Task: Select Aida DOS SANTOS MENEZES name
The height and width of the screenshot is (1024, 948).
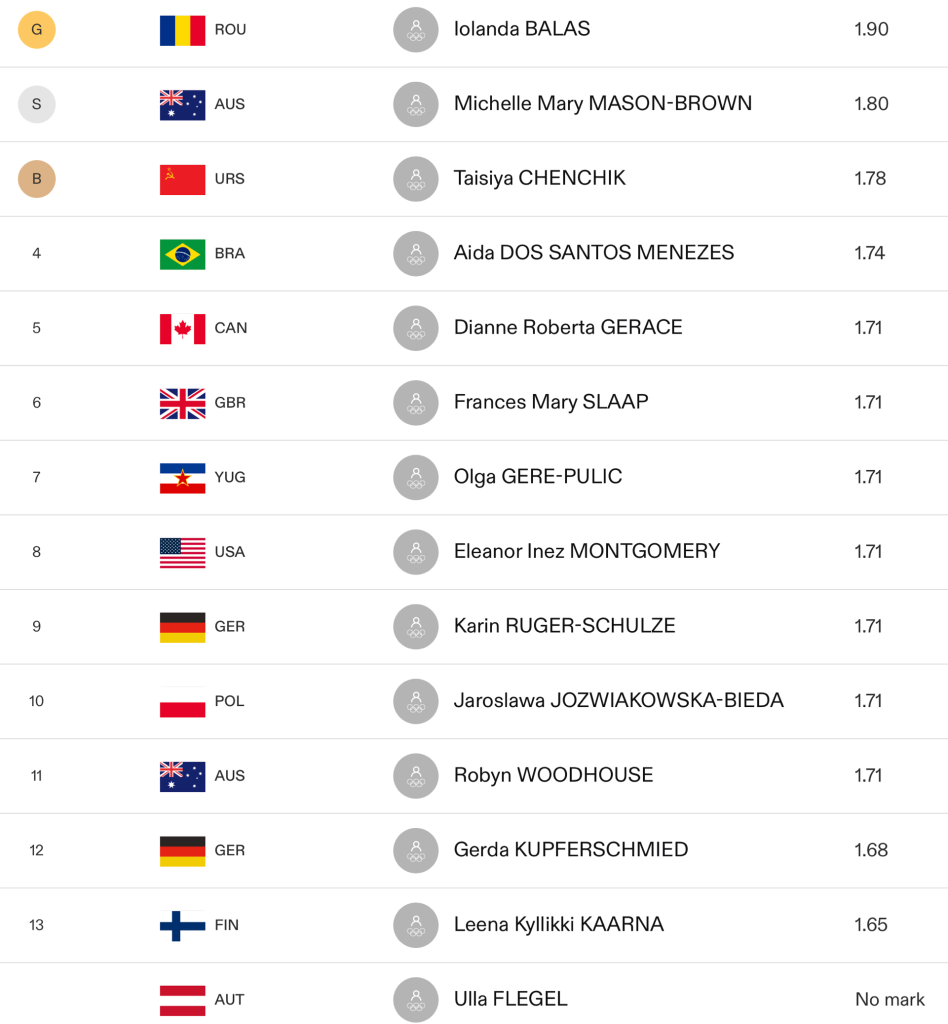Action: pos(593,253)
